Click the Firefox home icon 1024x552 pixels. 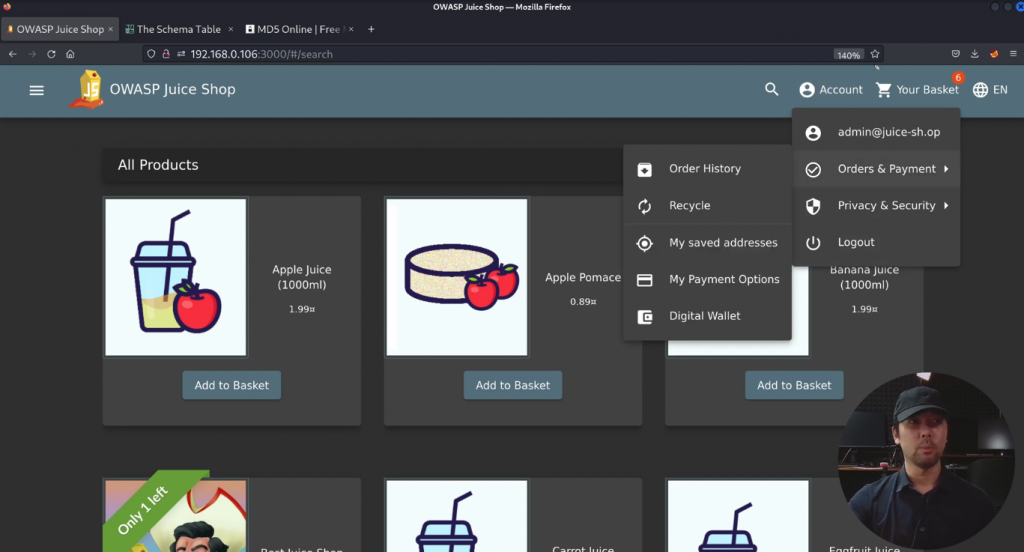pyautogui.click(x=70, y=54)
